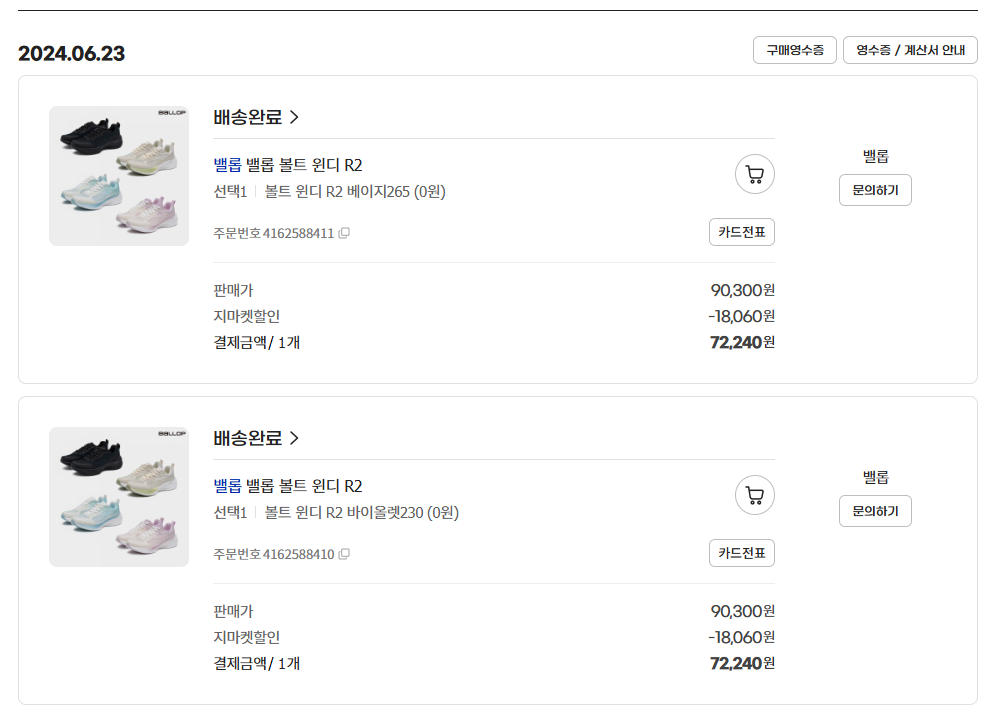Open 구매영수증 purchase receipt

pos(794,50)
